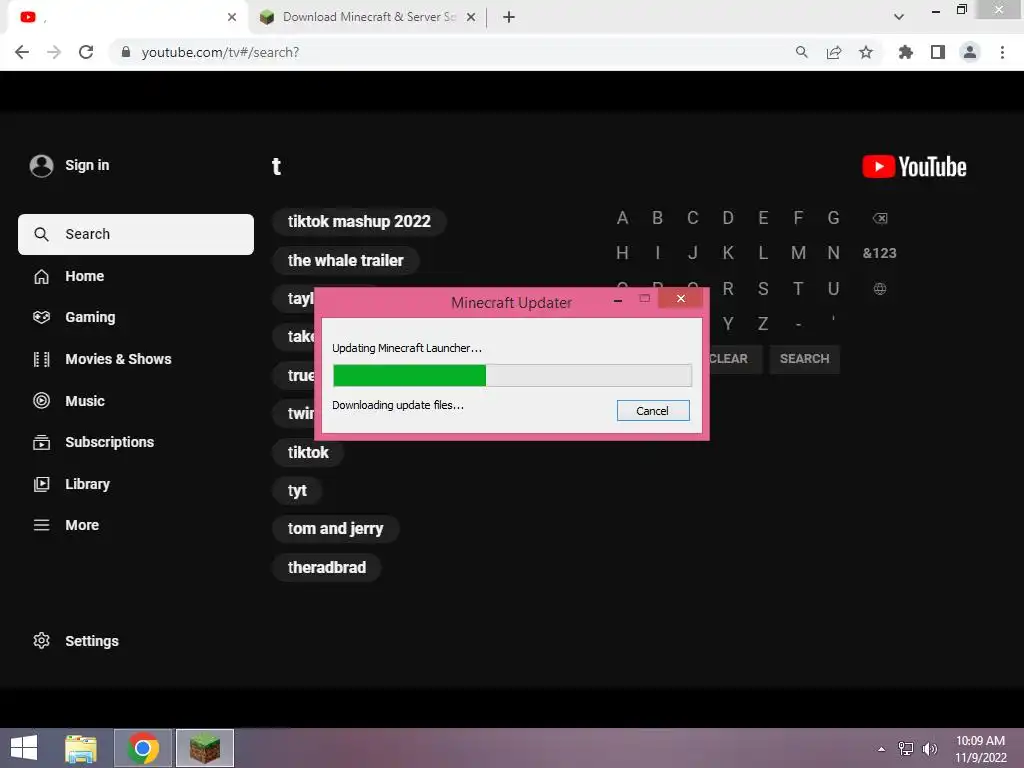Show hidden tray icons arrow
The height and width of the screenshot is (768, 1024).
click(x=882, y=749)
